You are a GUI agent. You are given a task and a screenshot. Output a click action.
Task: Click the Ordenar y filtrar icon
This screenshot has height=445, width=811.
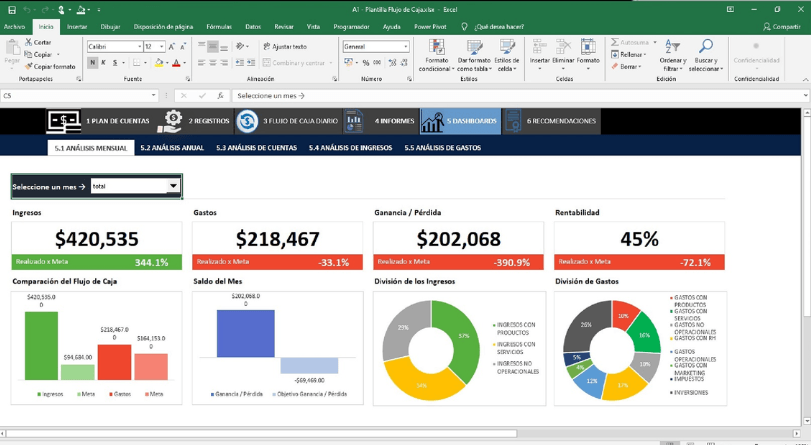click(x=672, y=47)
